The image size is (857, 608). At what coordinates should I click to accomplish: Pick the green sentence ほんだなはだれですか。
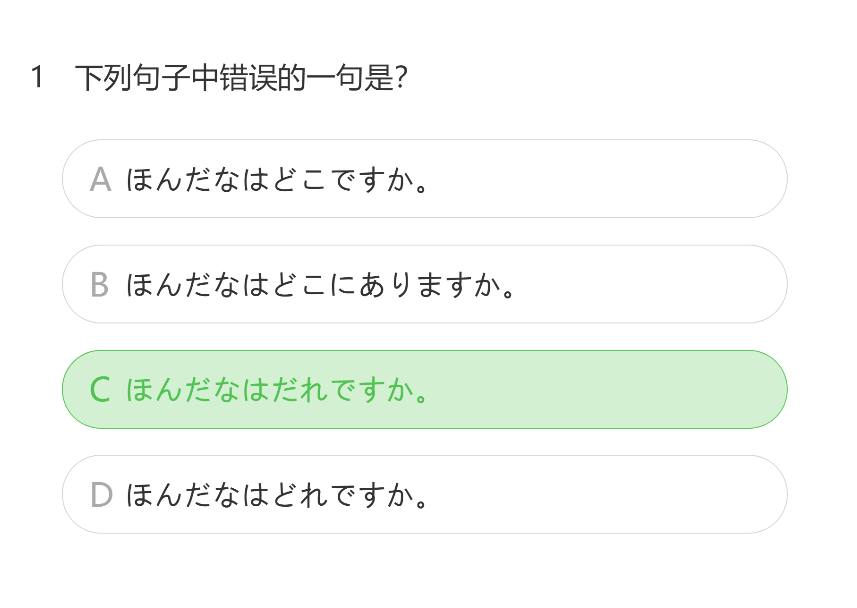279,390
